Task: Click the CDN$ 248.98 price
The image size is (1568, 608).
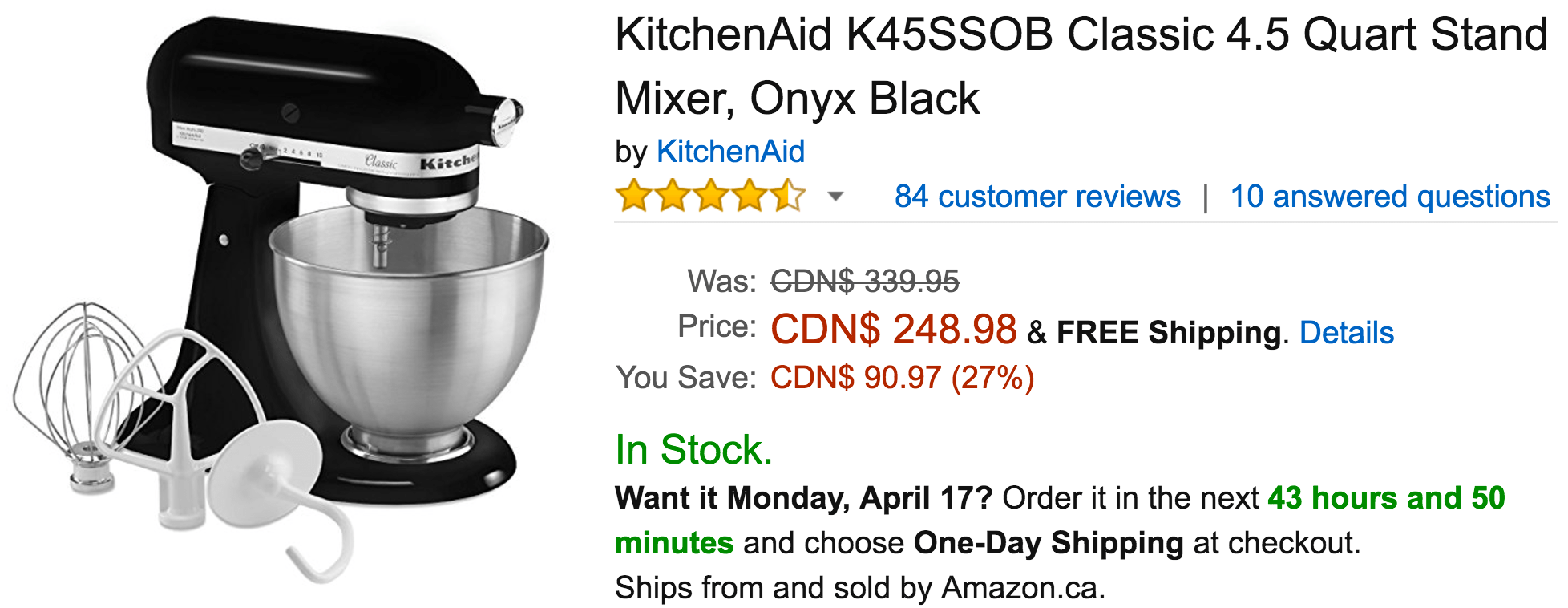Action: pos(894,330)
